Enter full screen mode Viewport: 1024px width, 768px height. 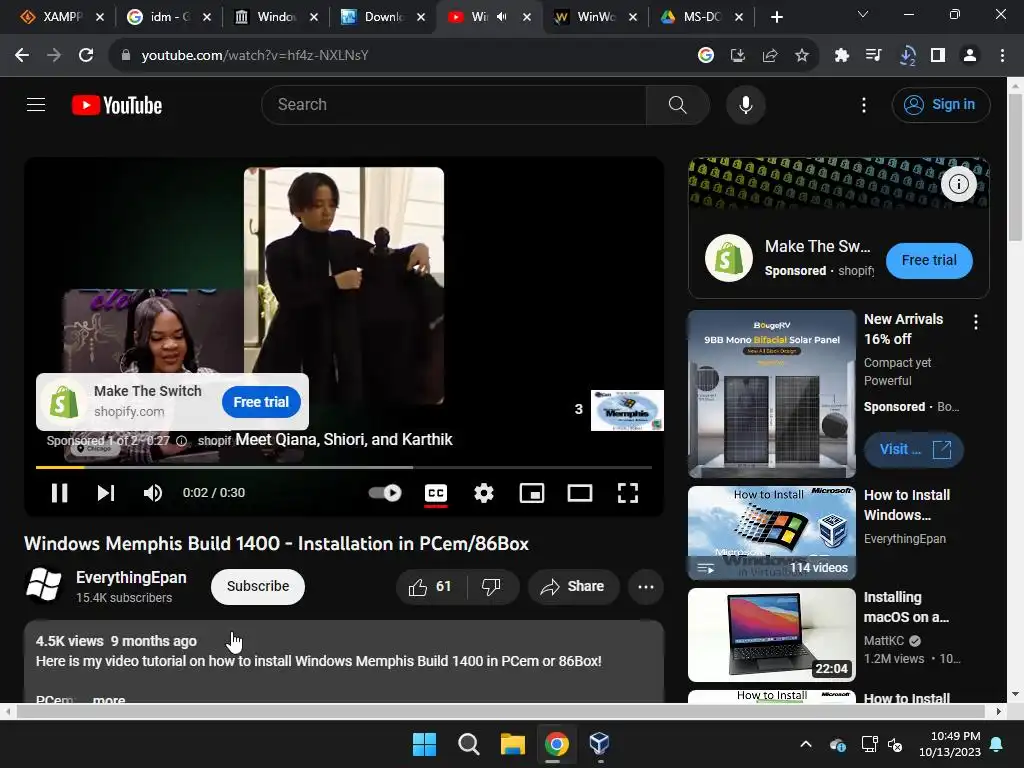[628, 493]
